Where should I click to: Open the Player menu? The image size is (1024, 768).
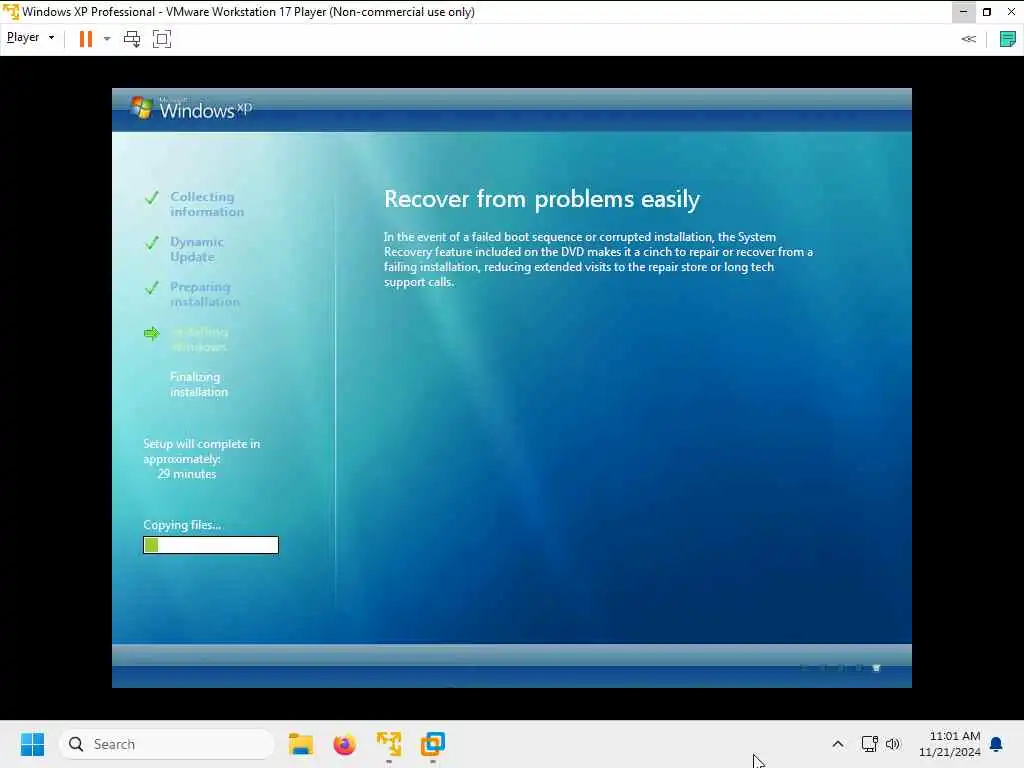pos(30,38)
